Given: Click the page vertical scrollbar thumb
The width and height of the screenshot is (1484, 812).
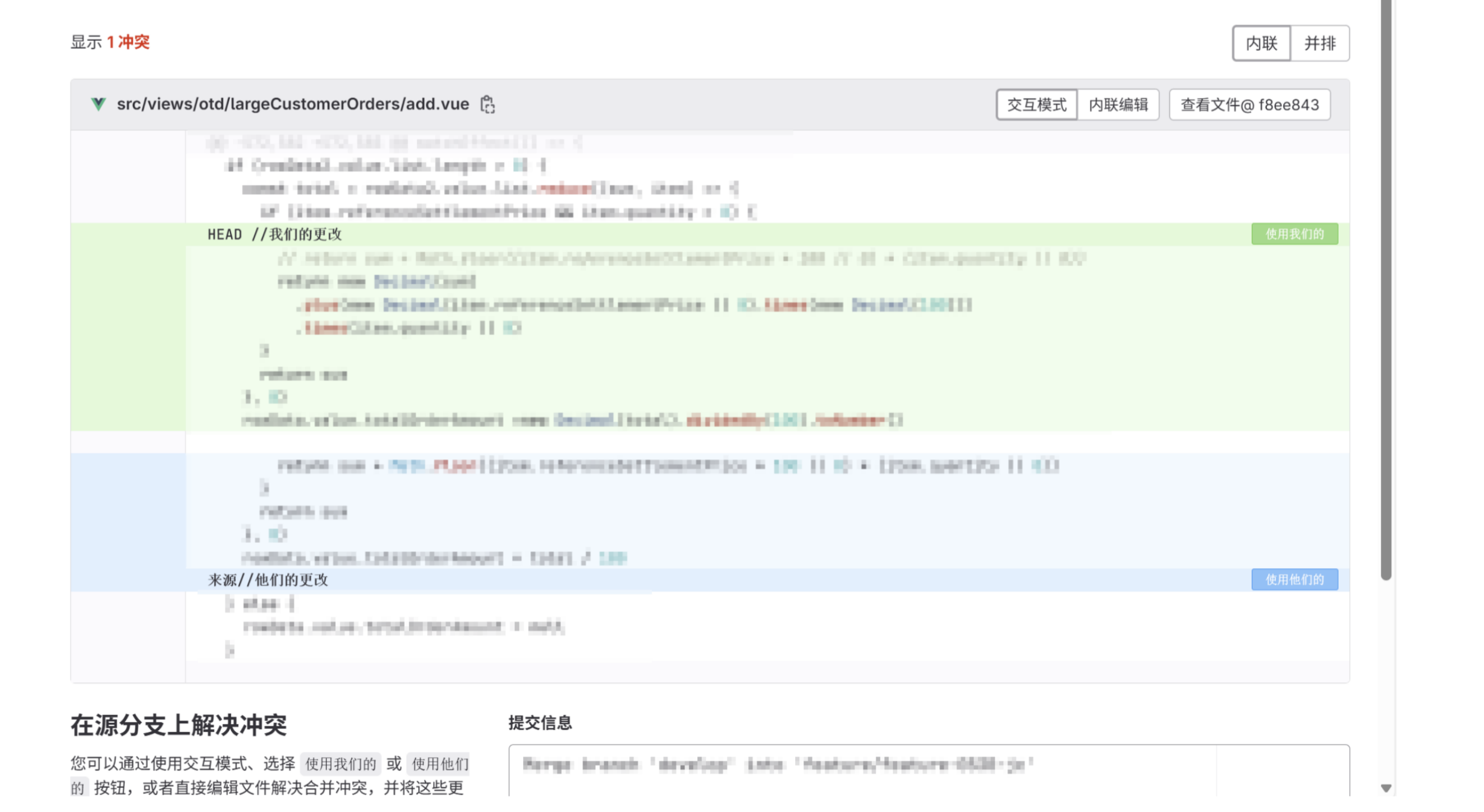Looking at the screenshot, I should 1386,290.
